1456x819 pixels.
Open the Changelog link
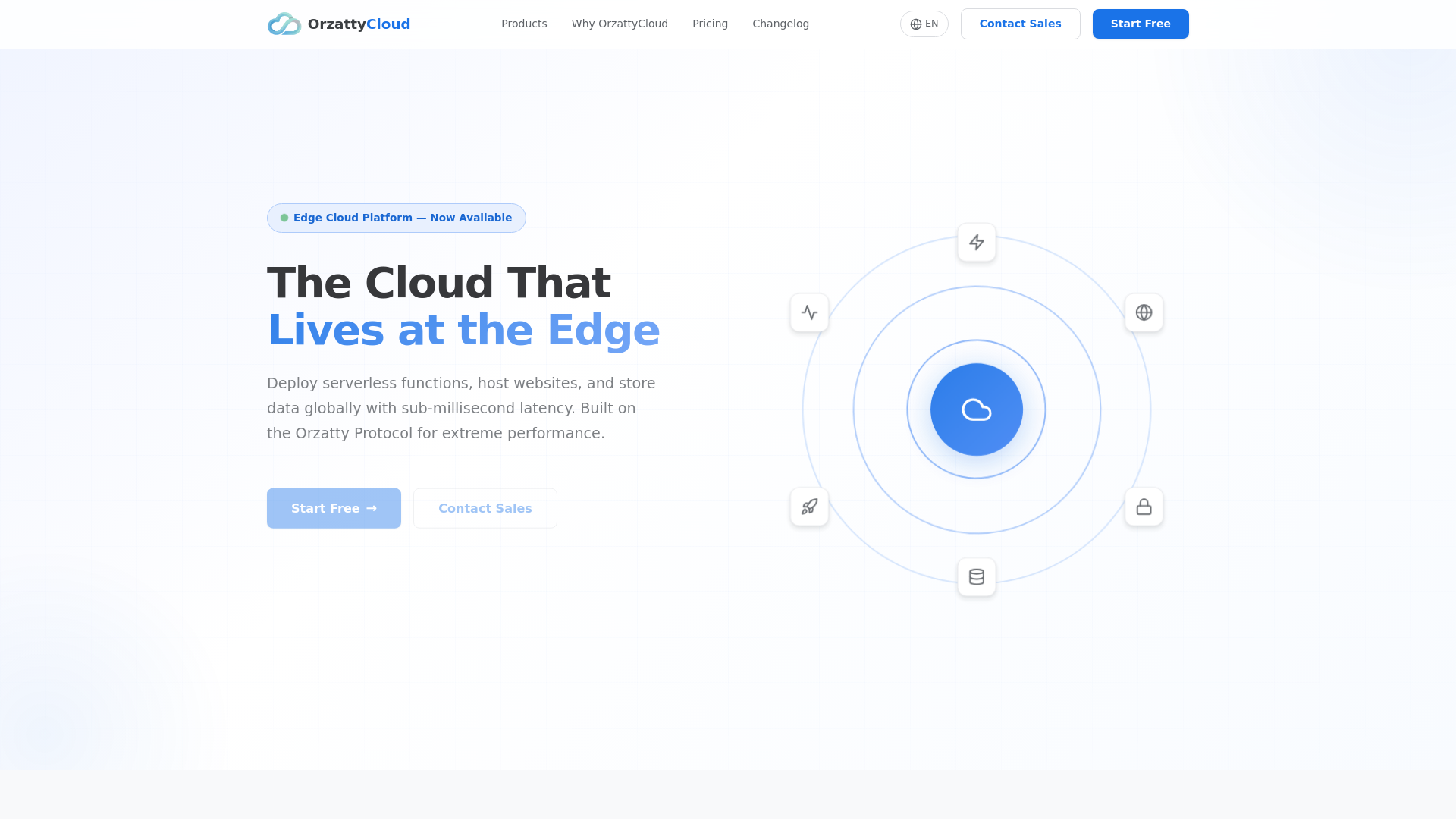pos(780,24)
